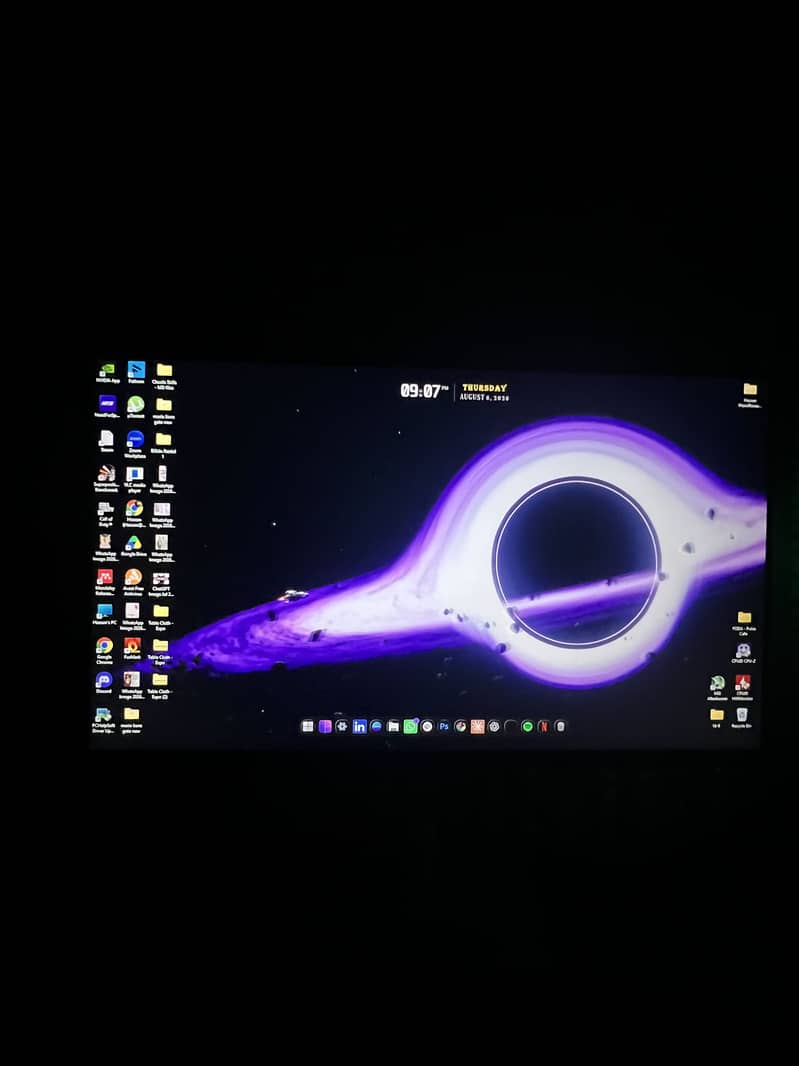Open the ChatGPT Image file on desktop
Image resolution: width=799 pixels, height=1066 pixels.
click(x=161, y=583)
